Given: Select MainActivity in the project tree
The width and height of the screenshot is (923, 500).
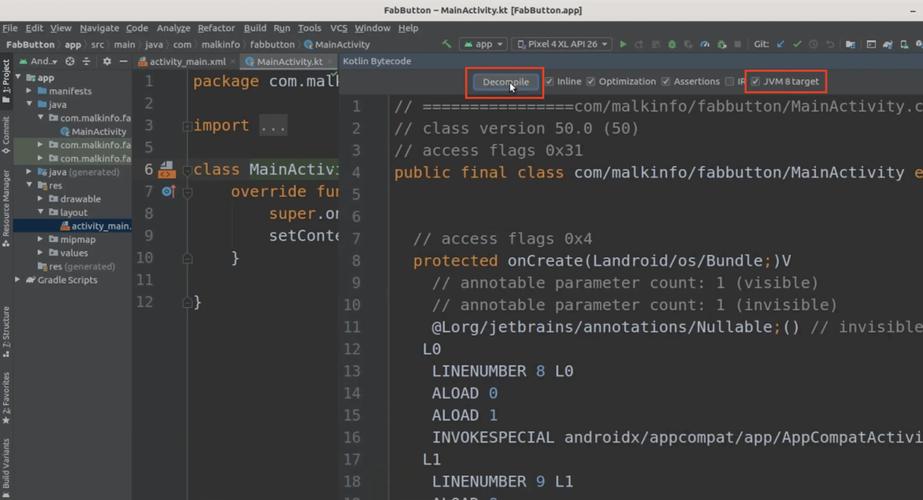Looking at the screenshot, I should click(x=98, y=131).
